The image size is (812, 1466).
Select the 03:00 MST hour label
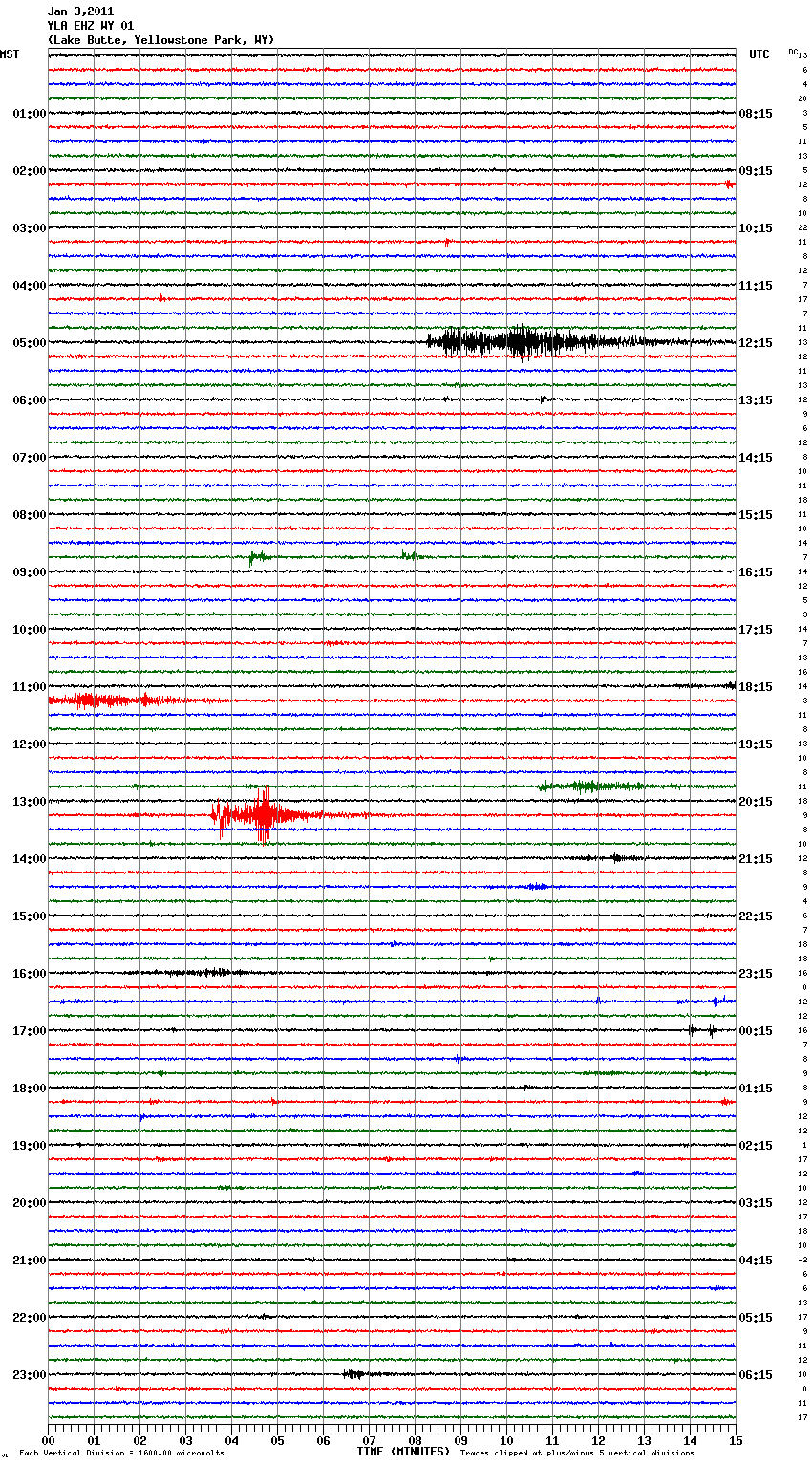(x=30, y=228)
